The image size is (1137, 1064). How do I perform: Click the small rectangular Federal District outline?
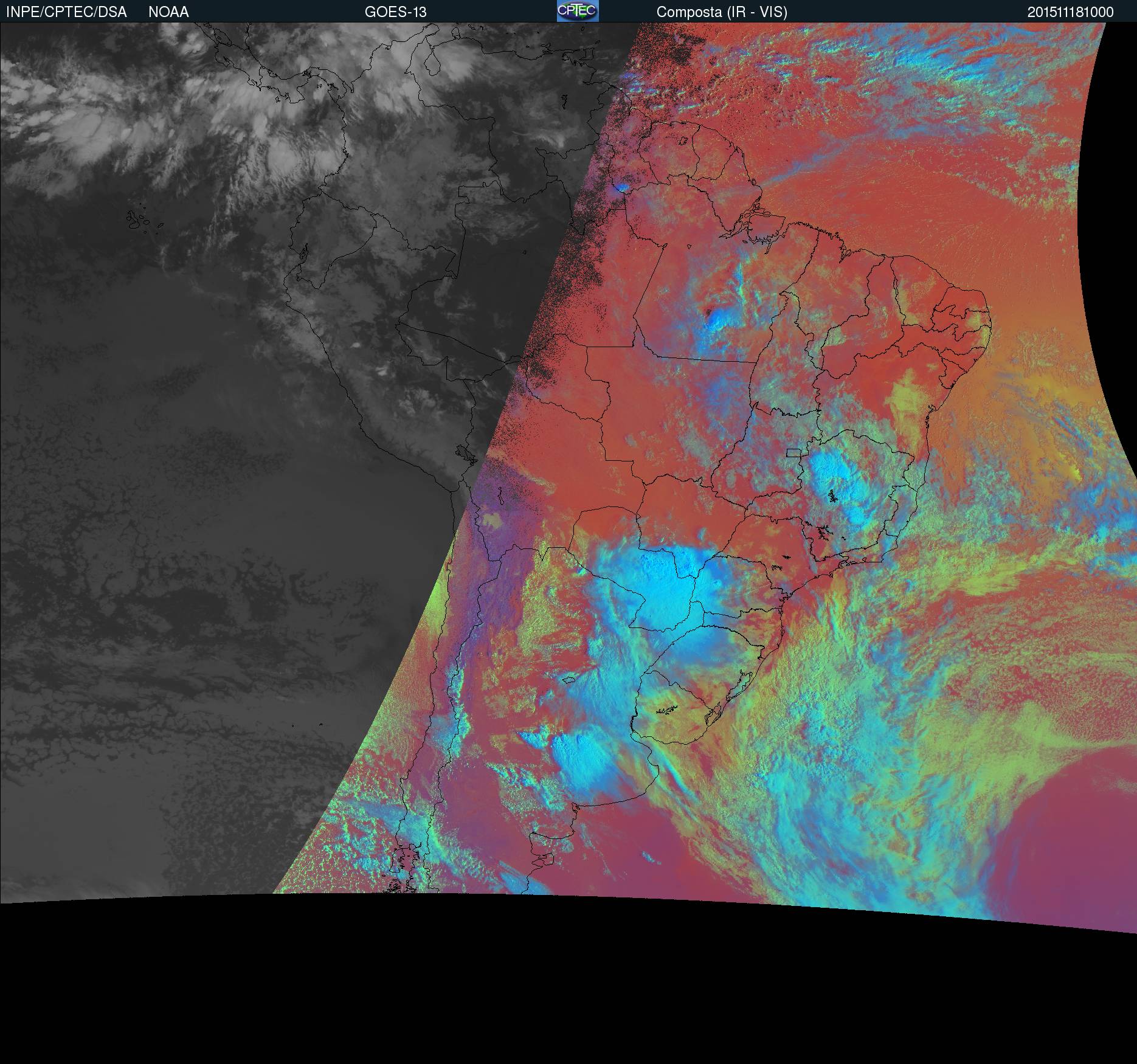click(x=793, y=452)
